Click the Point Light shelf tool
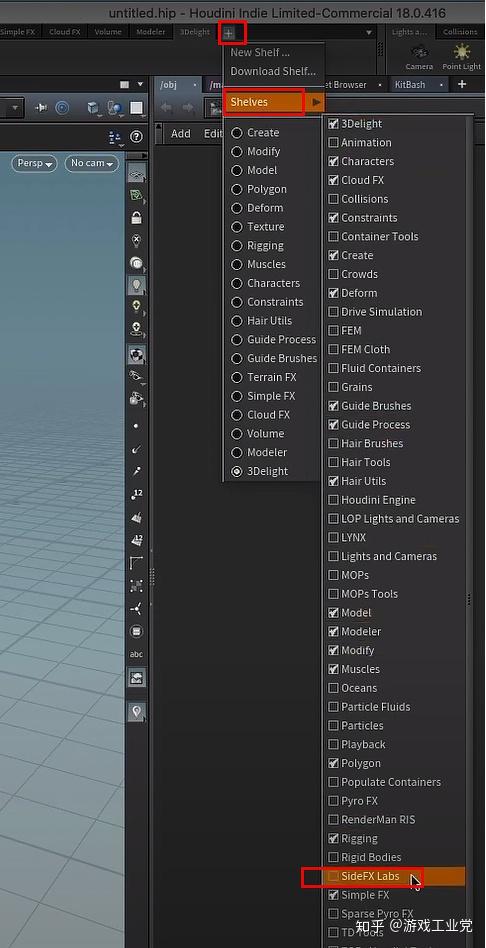The height and width of the screenshot is (948, 486). 462,56
